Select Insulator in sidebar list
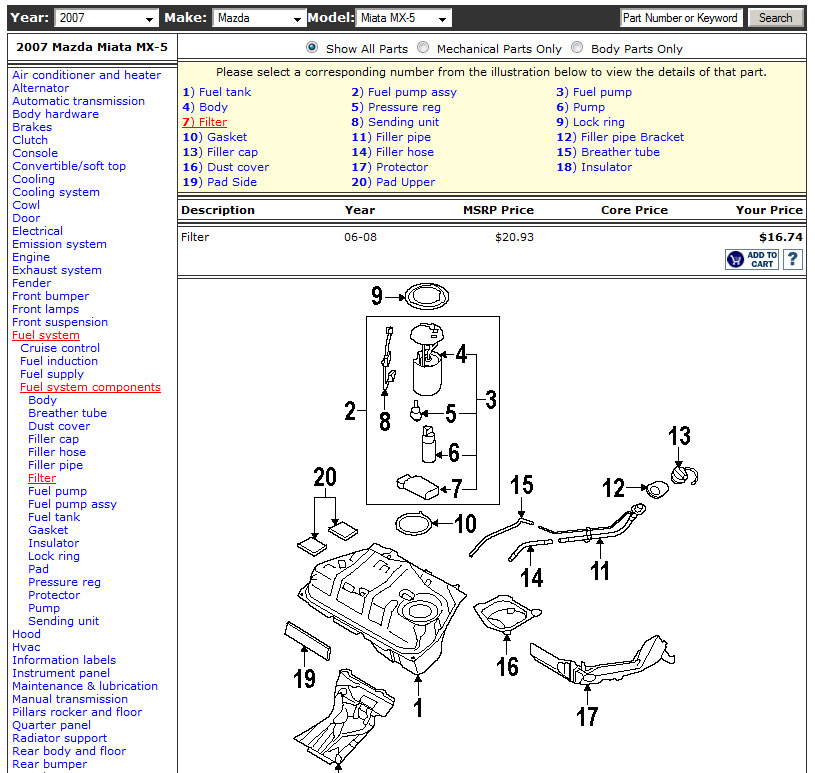The width and height of the screenshot is (815, 773). (54, 543)
